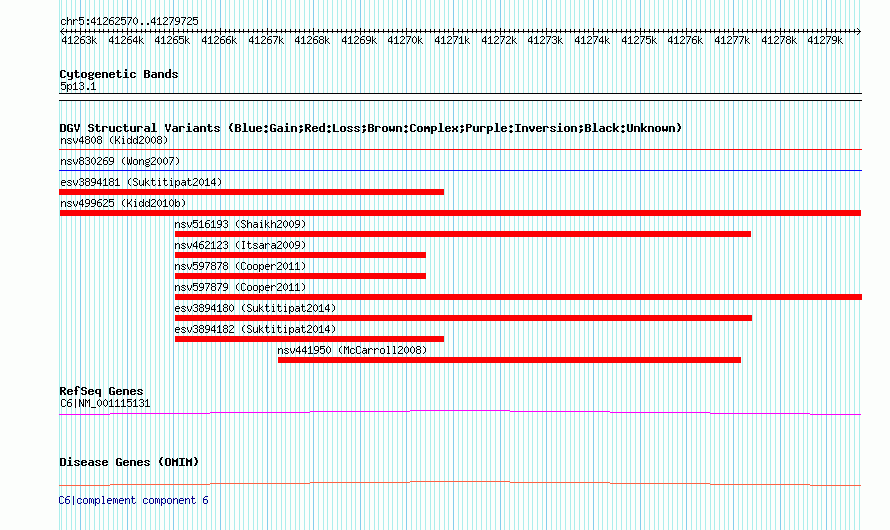This screenshot has height=530, width=890.
Task: Click the C6|NM_001115131 RefSeq gene label
Action: (x=105, y=403)
